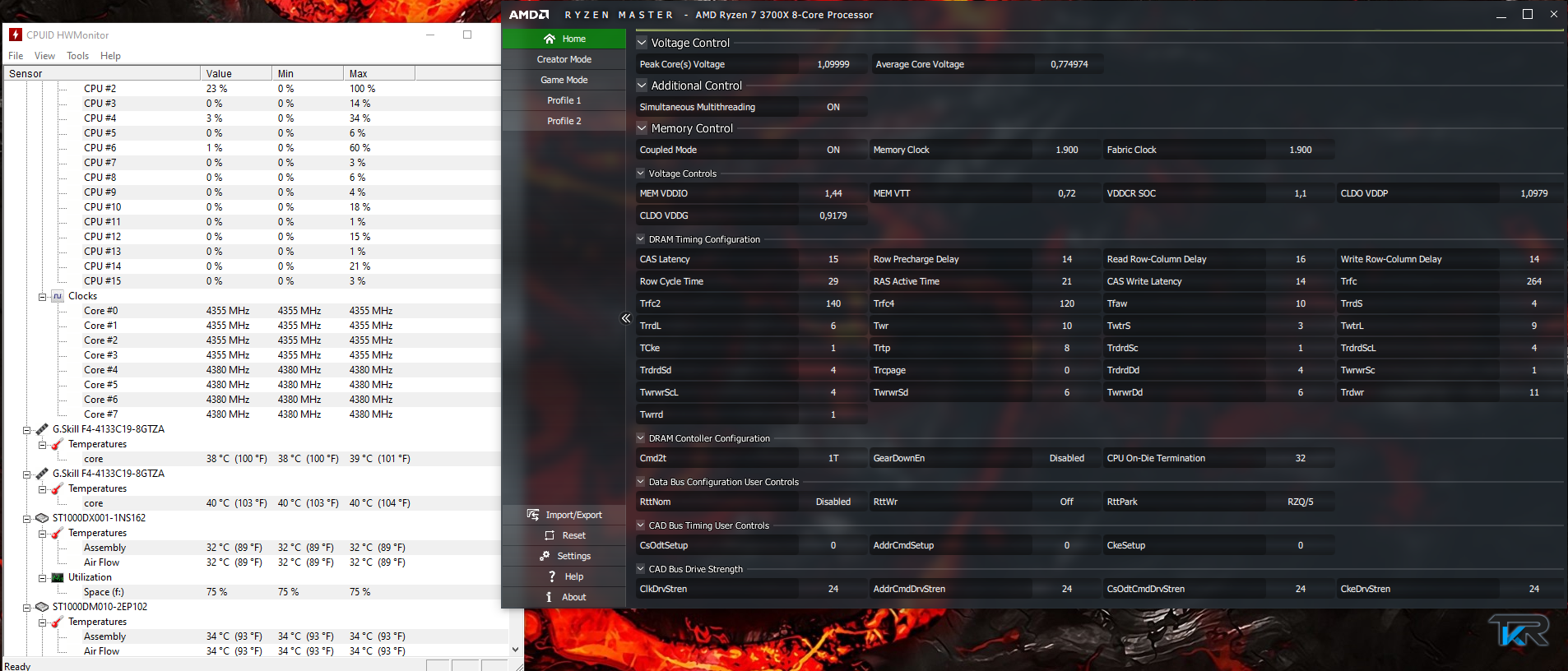The image size is (1568, 671).
Task: Click the Trfc value 264
Action: pyautogui.click(x=1534, y=281)
